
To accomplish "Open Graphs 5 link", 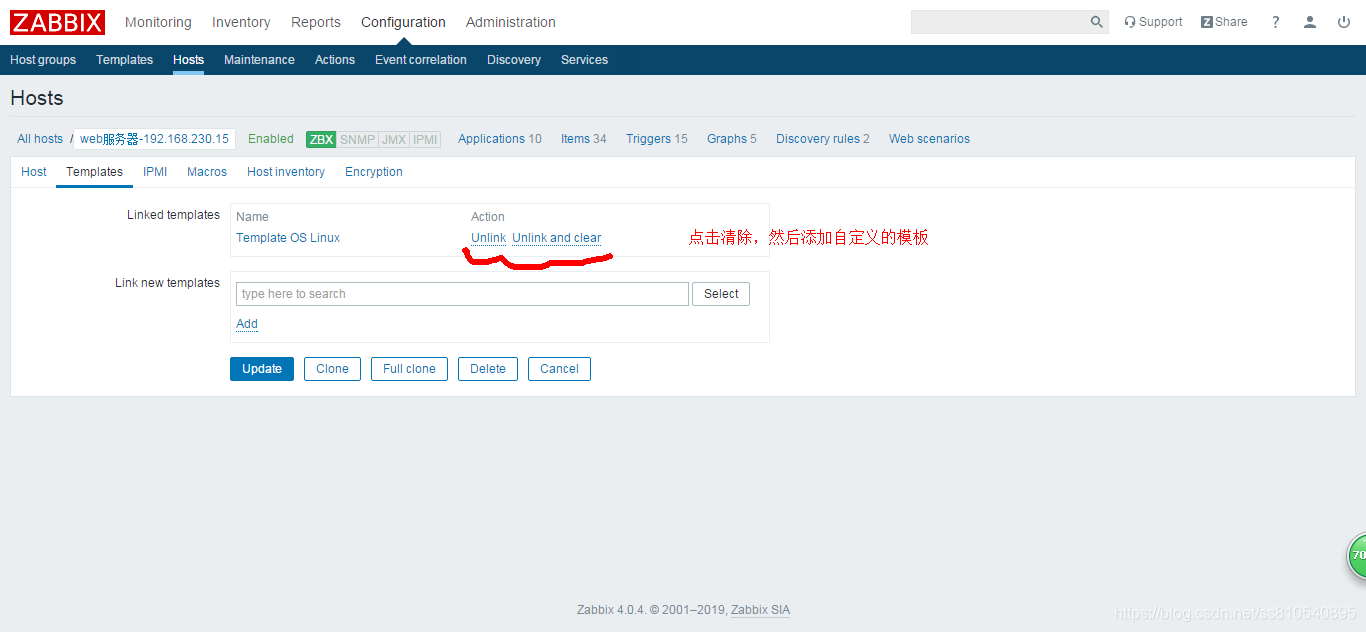I will 732,139.
